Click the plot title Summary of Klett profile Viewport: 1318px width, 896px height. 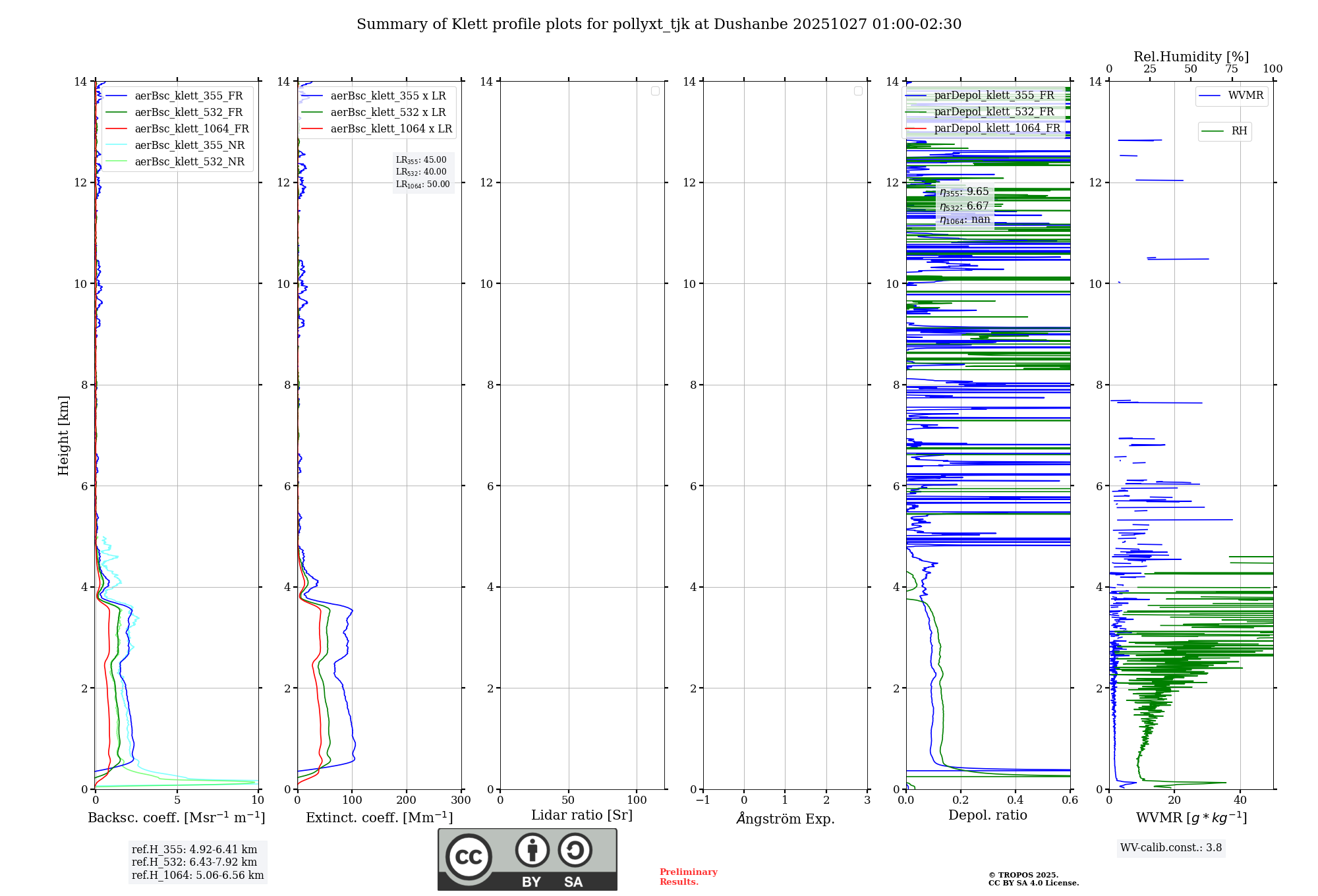coord(659,24)
